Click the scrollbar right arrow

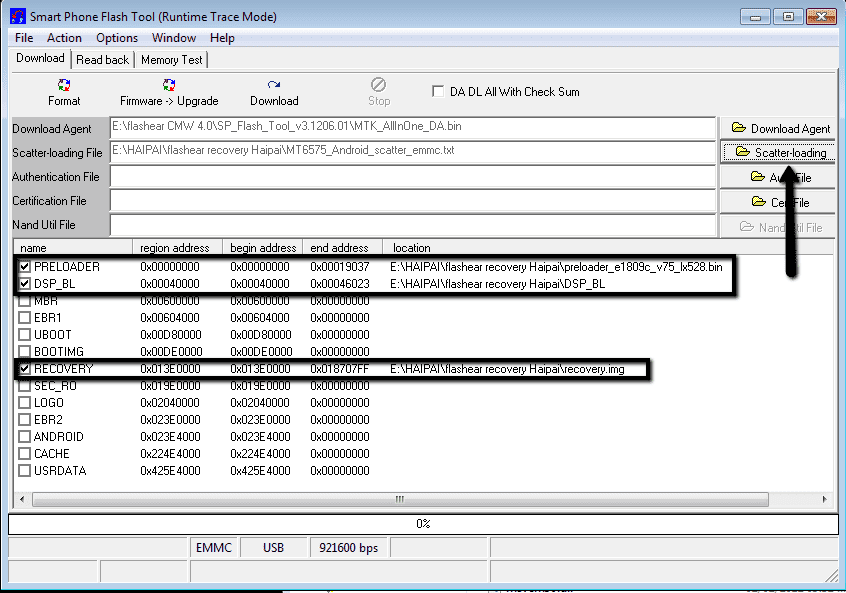pyautogui.click(x=824, y=499)
